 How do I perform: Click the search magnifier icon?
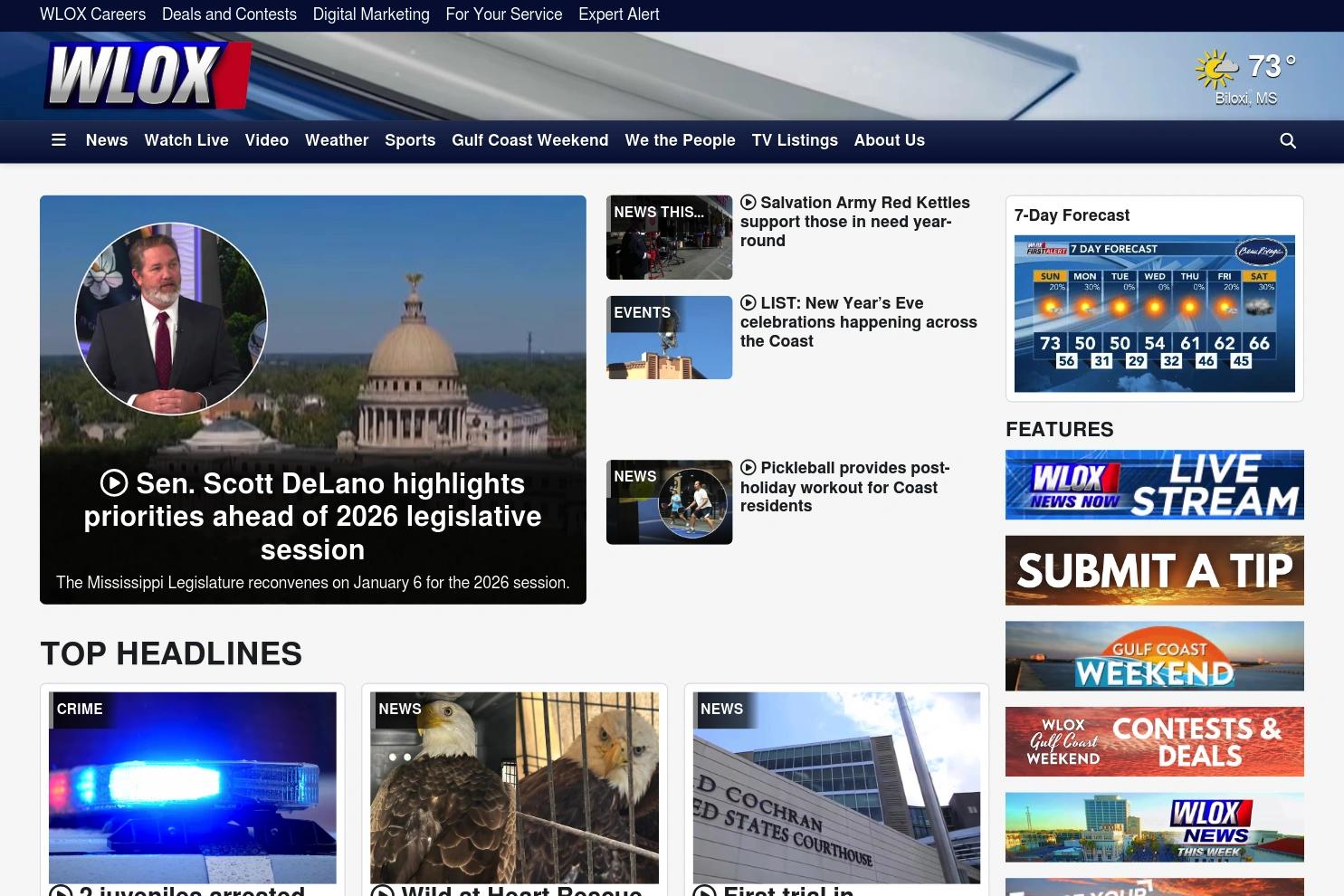coord(1288,140)
